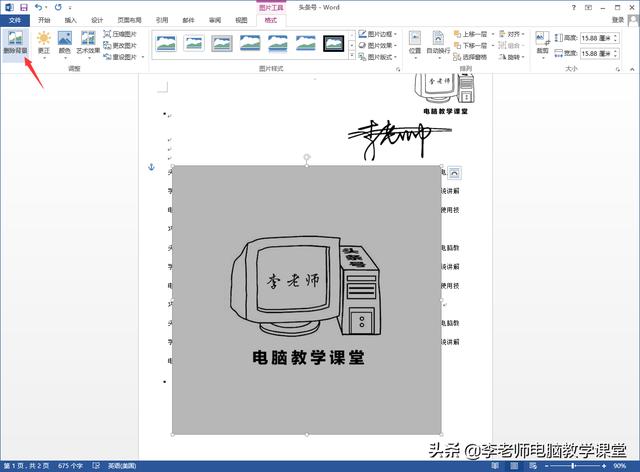Switch to the Insert (插入) tab
Viewport: 640px width, 472px height.
tap(70, 20)
